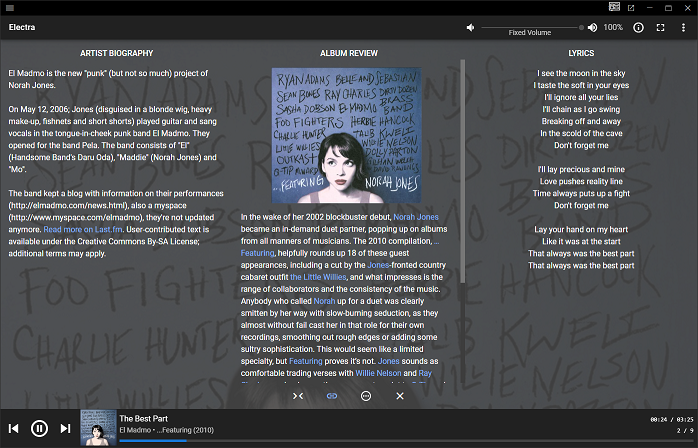Screen dimensions: 698x448
Task: Click the volume slider handle
Action: (581, 28)
